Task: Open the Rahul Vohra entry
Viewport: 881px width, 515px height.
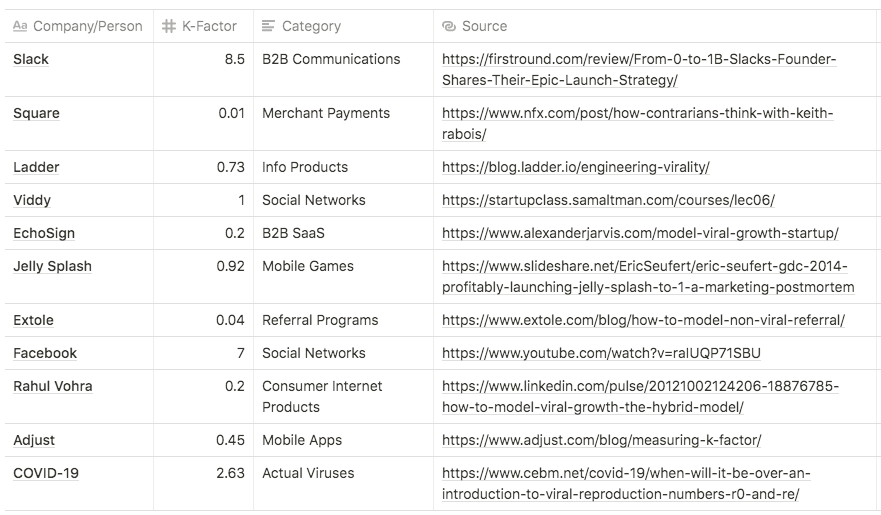Action: coord(53,386)
